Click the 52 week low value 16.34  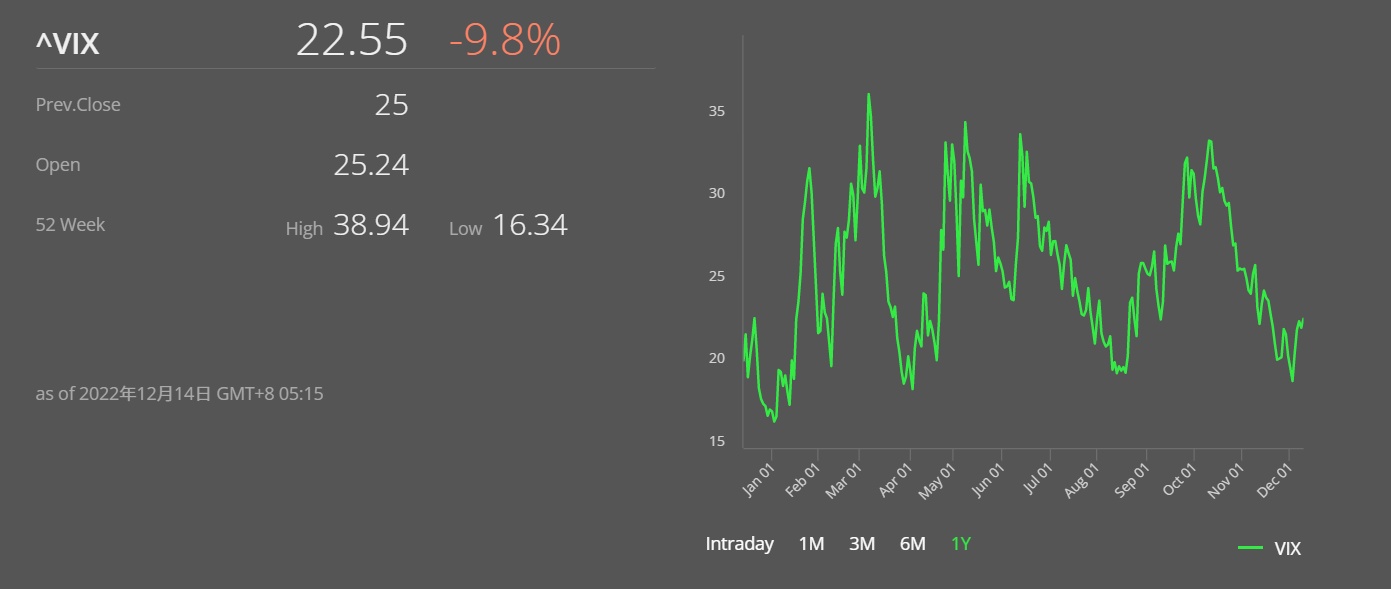click(x=530, y=225)
